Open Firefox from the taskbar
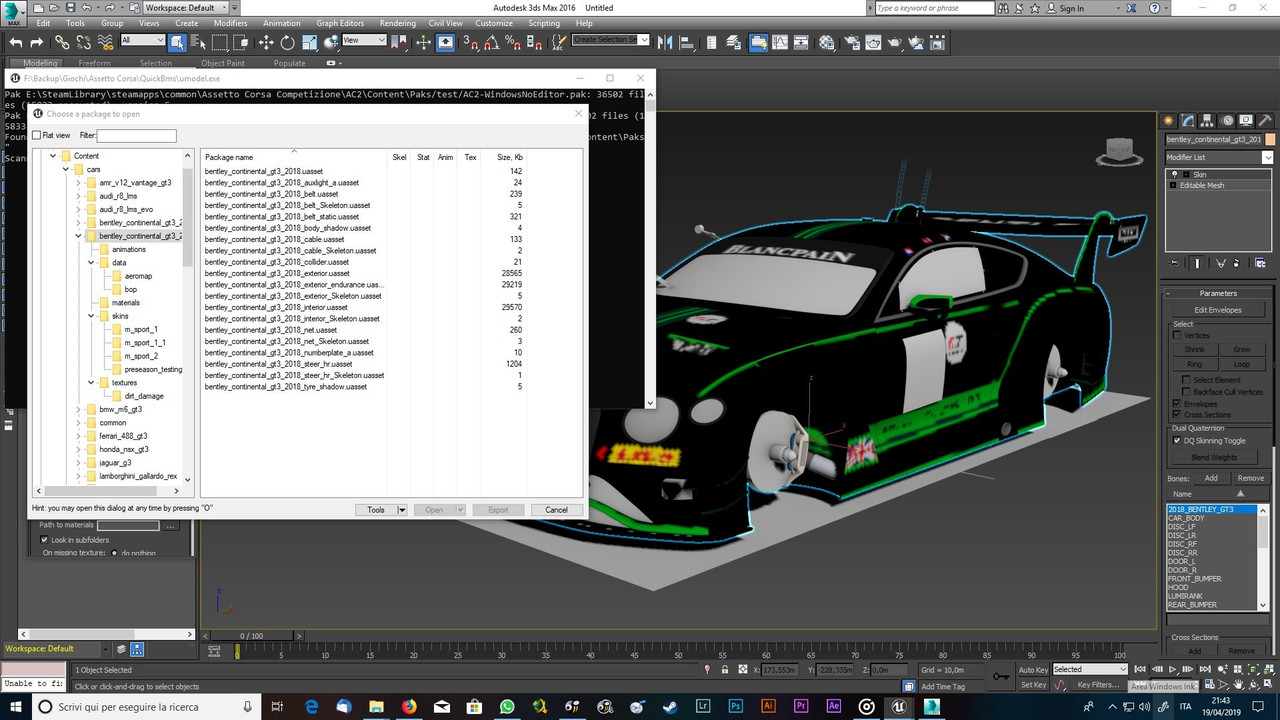The height and width of the screenshot is (720, 1280). [x=409, y=706]
